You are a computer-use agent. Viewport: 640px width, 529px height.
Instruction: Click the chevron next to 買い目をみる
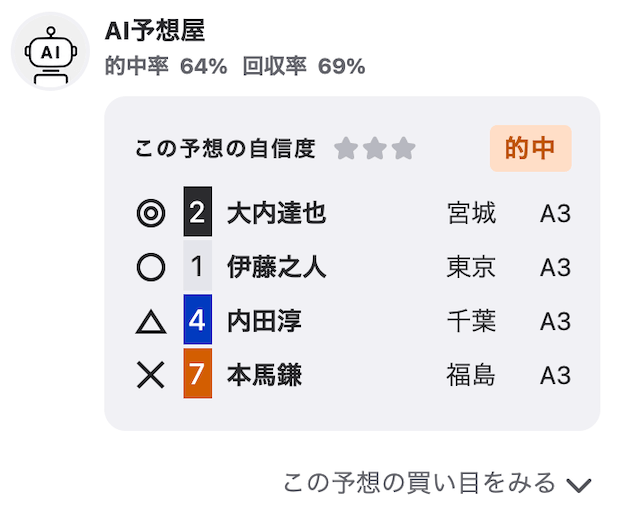[579, 485]
